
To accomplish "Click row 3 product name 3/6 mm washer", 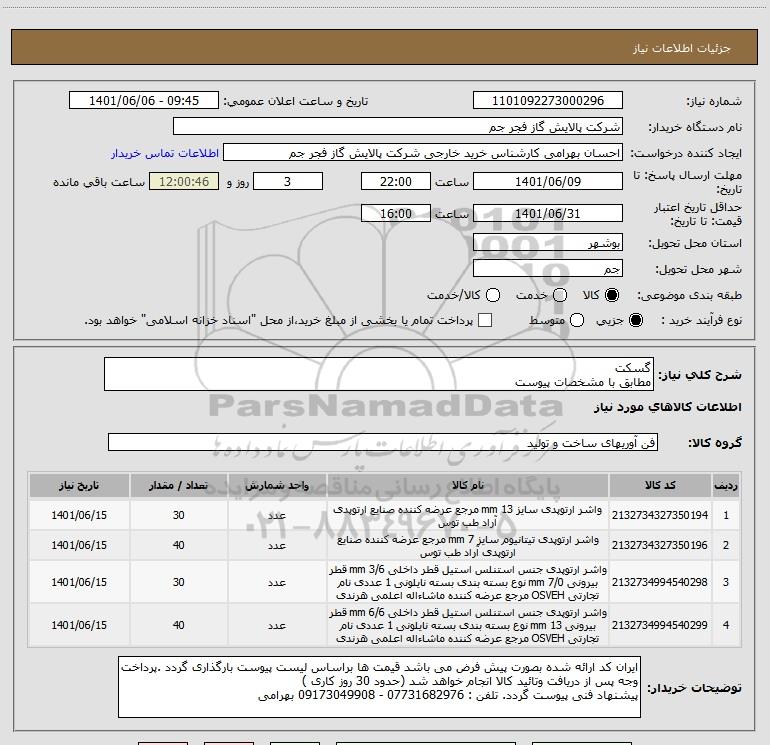I will click(x=468, y=582).
